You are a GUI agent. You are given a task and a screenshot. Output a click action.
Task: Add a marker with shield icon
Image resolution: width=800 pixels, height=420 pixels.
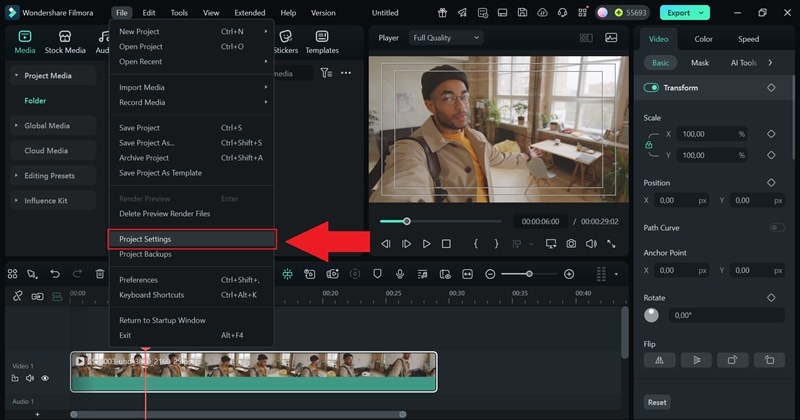pyautogui.click(x=377, y=274)
